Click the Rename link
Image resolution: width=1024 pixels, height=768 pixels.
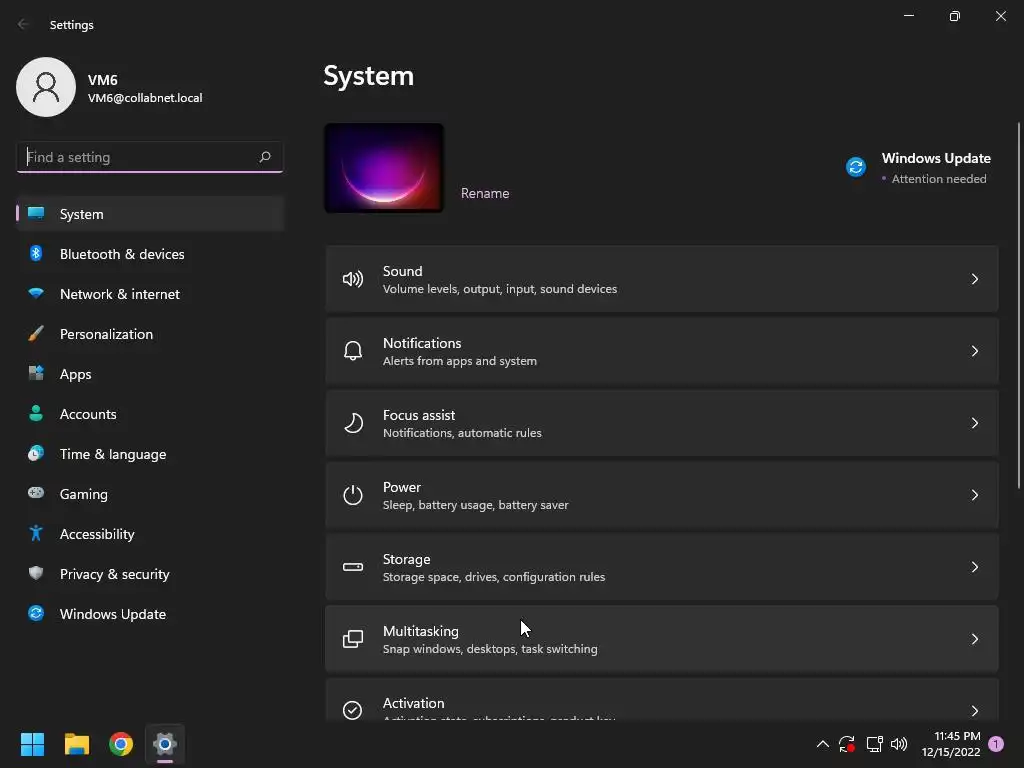485,193
